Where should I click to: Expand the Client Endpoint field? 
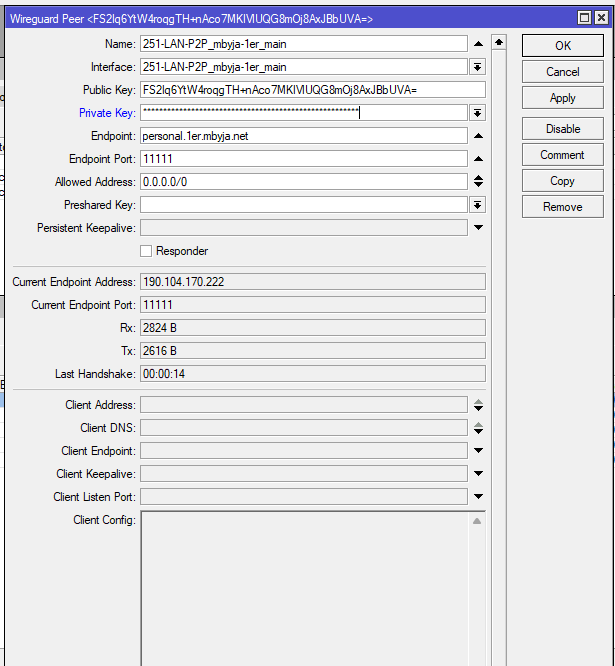click(x=478, y=451)
